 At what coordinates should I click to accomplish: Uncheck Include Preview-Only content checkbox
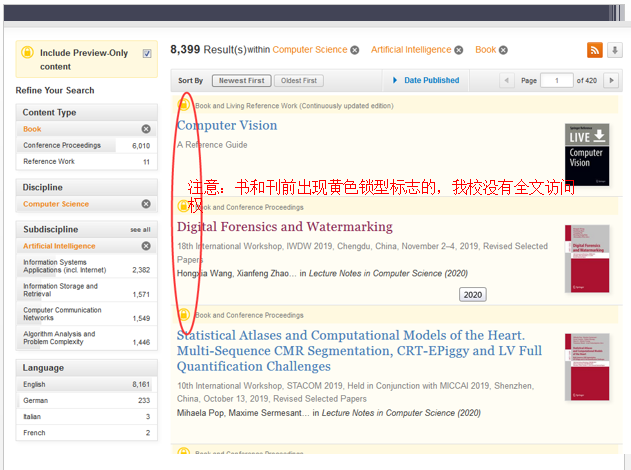coord(147,54)
